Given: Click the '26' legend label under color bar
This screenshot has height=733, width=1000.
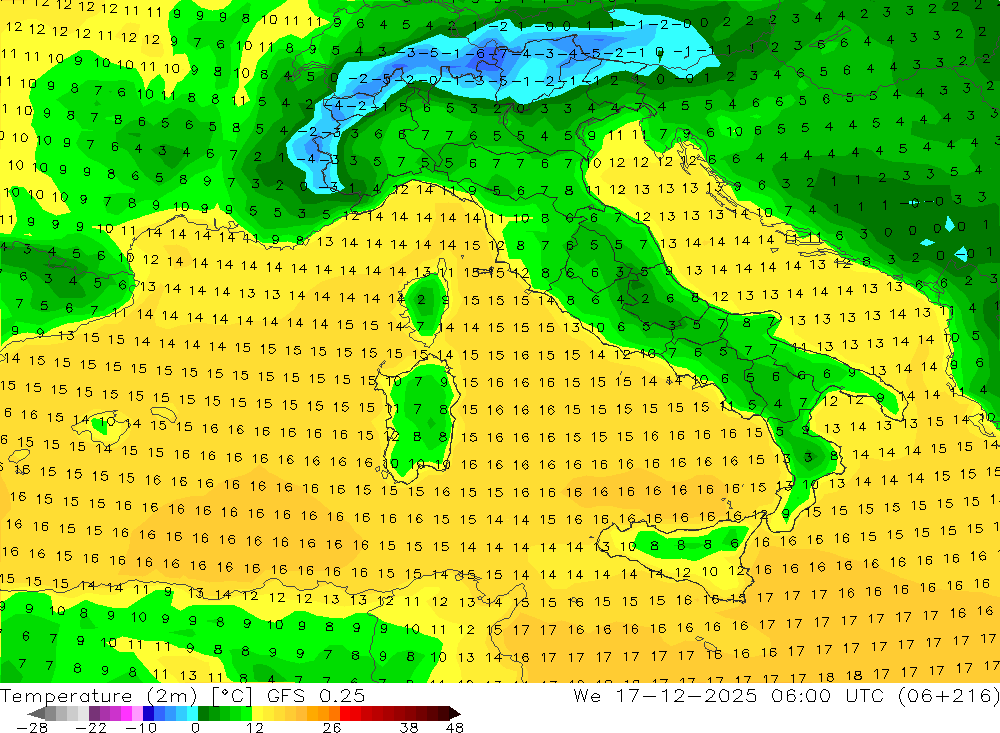Looking at the screenshot, I should [x=331, y=727].
